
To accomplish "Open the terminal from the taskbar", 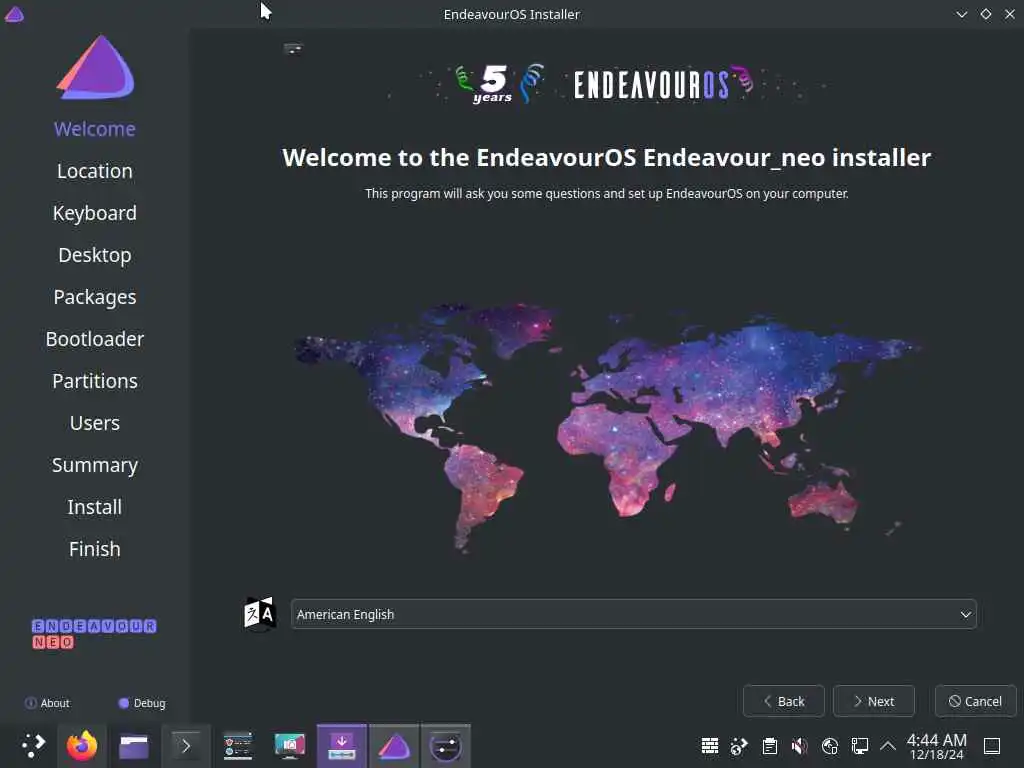I will click(x=185, y=746).
